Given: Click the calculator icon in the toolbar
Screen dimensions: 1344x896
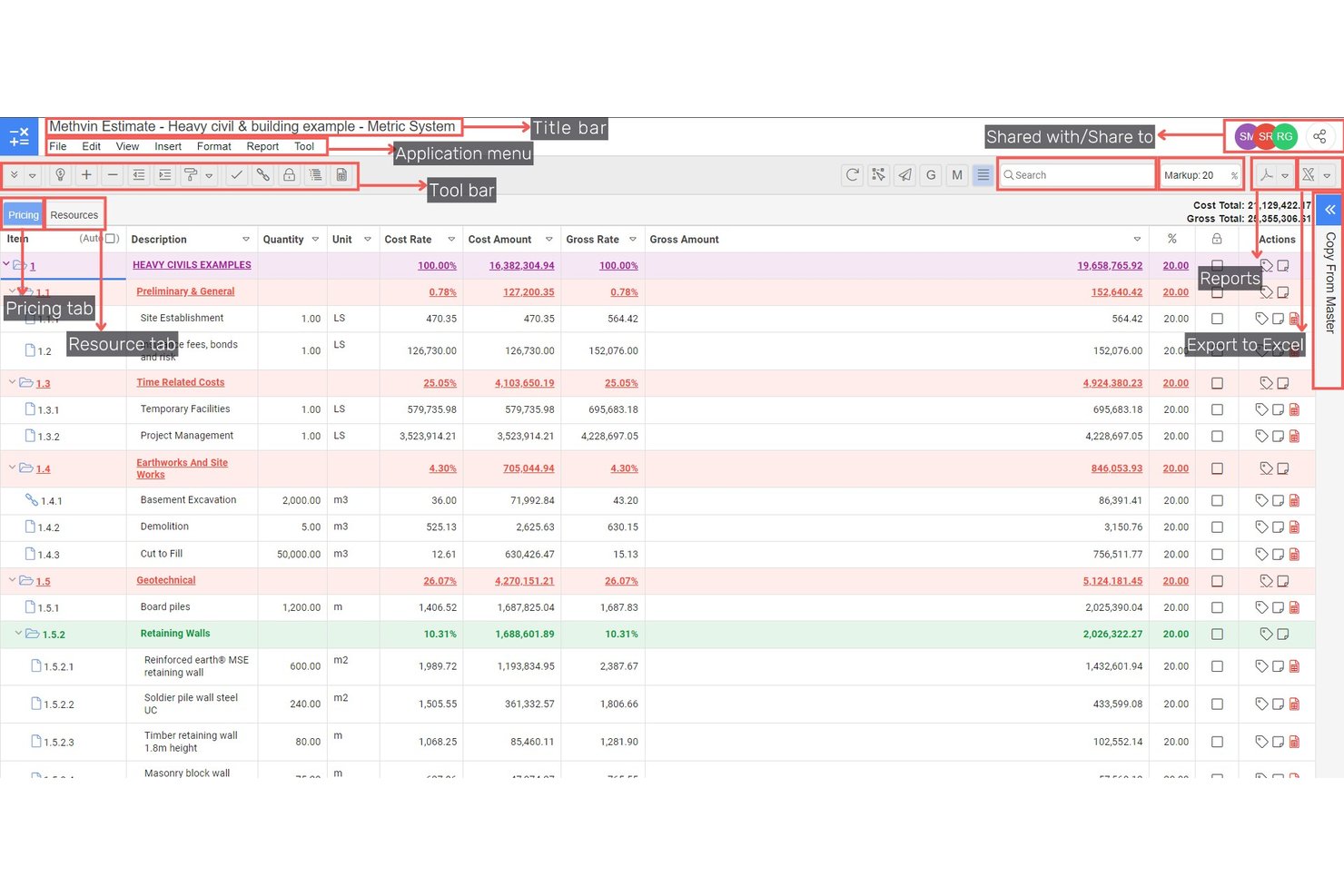Looking at the screenshot, I should tap(341, 175).
